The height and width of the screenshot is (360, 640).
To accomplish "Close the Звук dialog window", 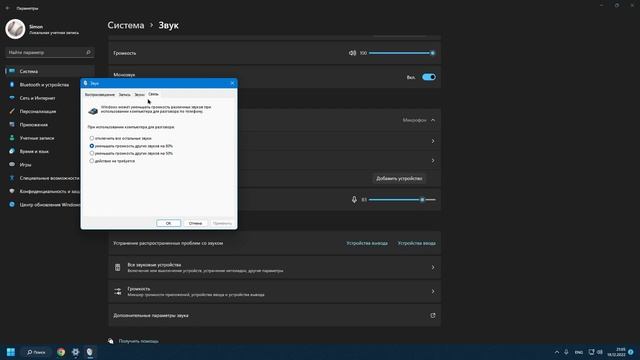I will [x=232, y=83].
